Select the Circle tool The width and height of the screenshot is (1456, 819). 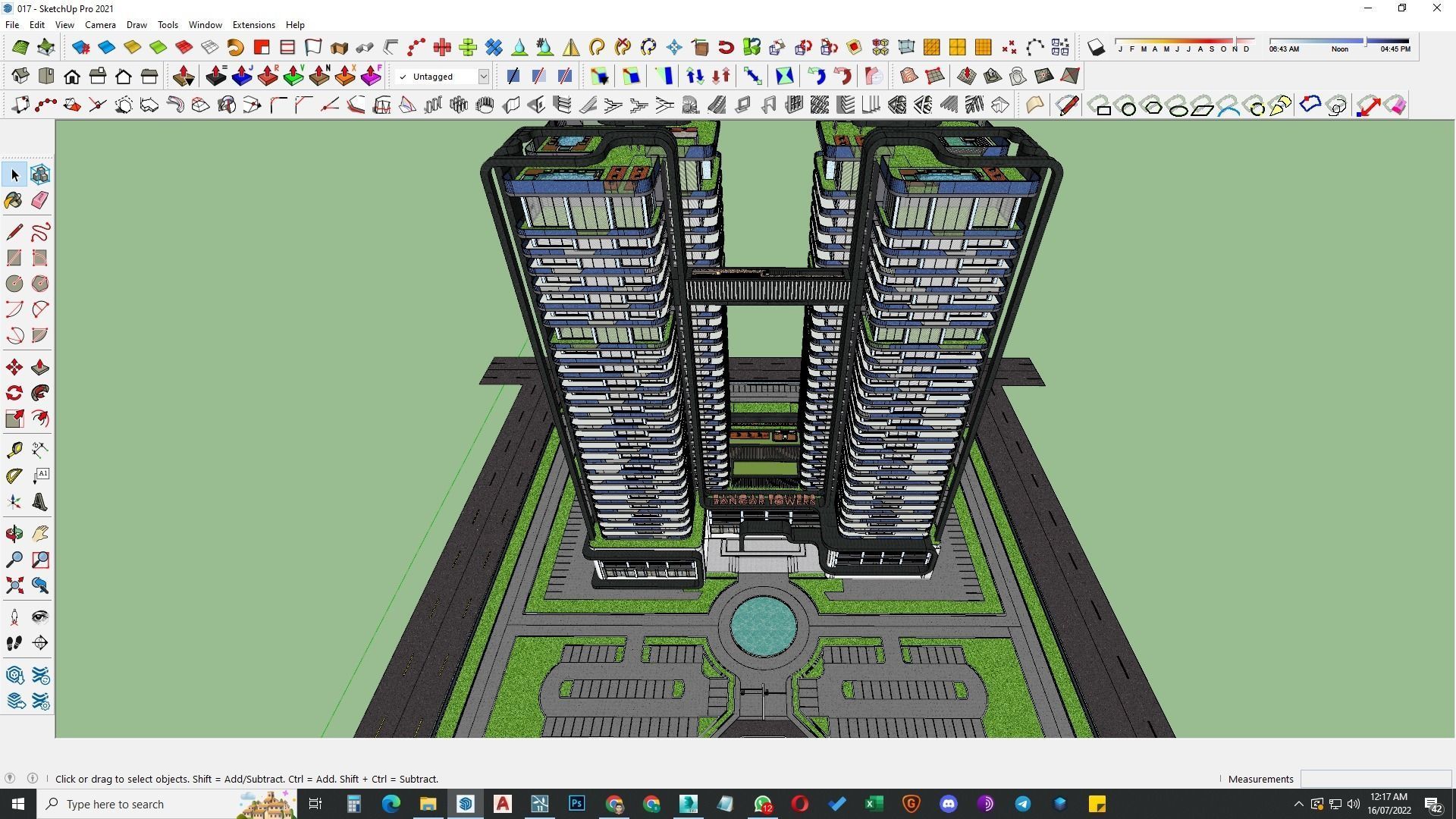click(14, 284)
